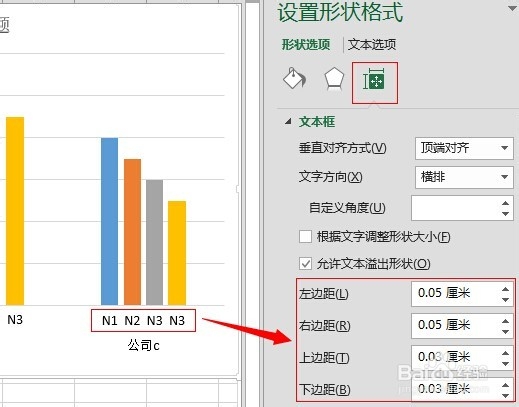Click the N3 label under the left yellow bar
Screen dimensions: 519x407
tap(15, 320)
